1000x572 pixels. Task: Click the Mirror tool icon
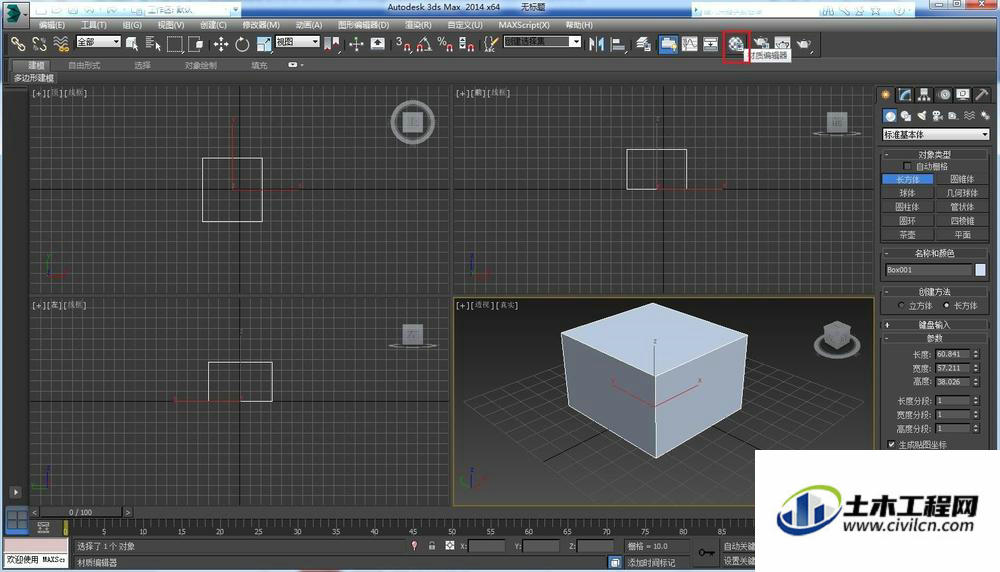coord(596,44)
